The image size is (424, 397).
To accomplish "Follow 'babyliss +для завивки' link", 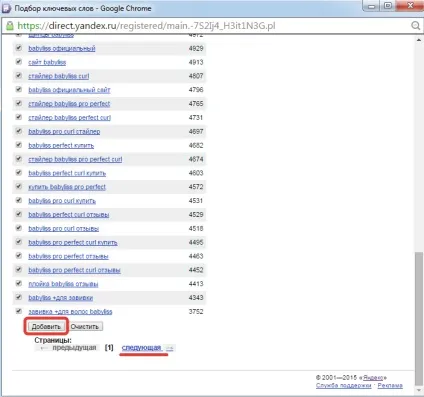I will click(60, 298).
